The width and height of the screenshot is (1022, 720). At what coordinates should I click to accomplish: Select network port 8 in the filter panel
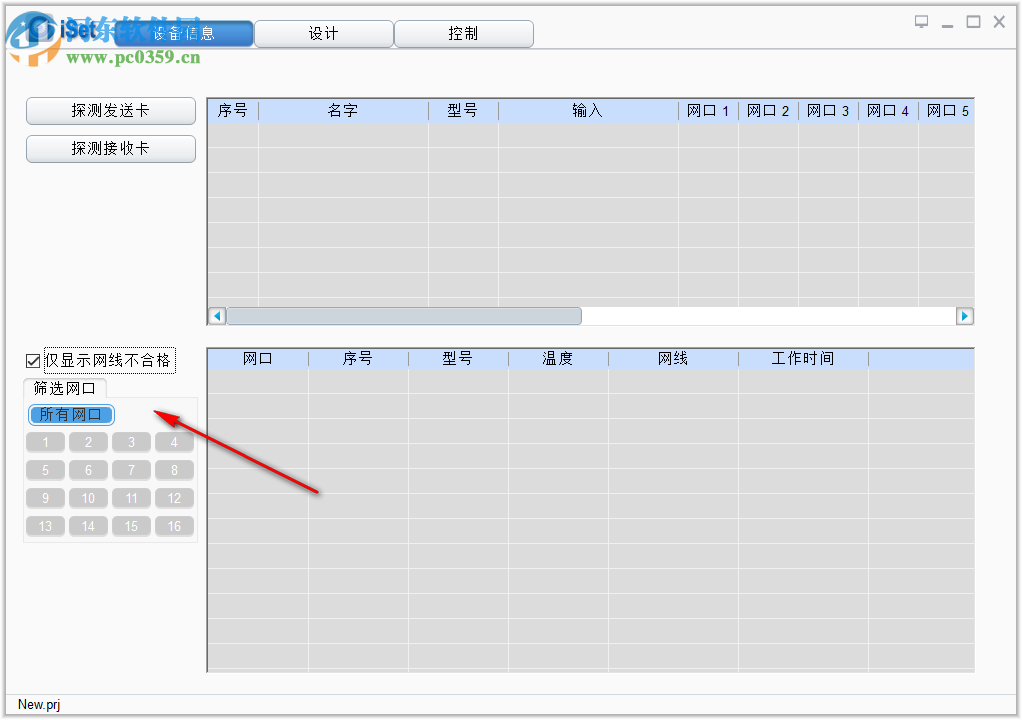174,470
